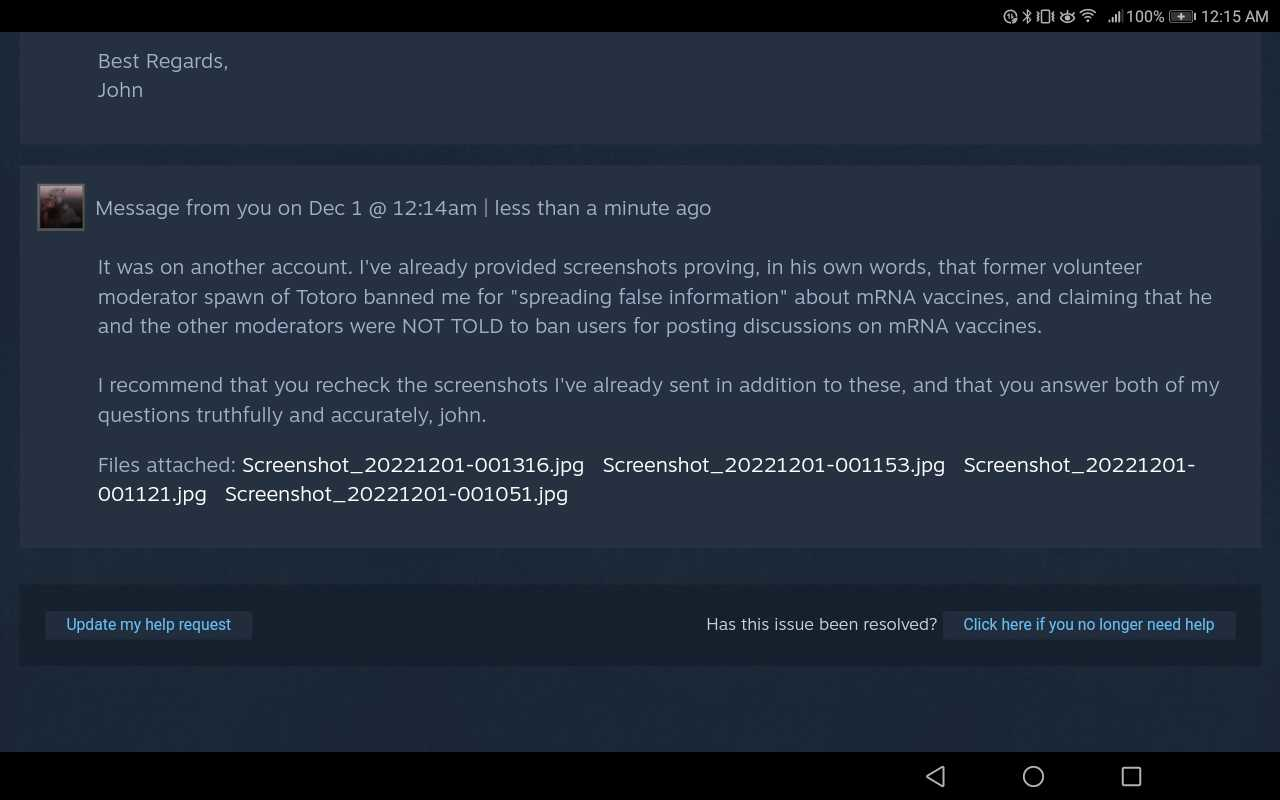Tap the Wi-Fi status icon
1280x800 pixels.
pyautogui.click(x=1087, y=17)
